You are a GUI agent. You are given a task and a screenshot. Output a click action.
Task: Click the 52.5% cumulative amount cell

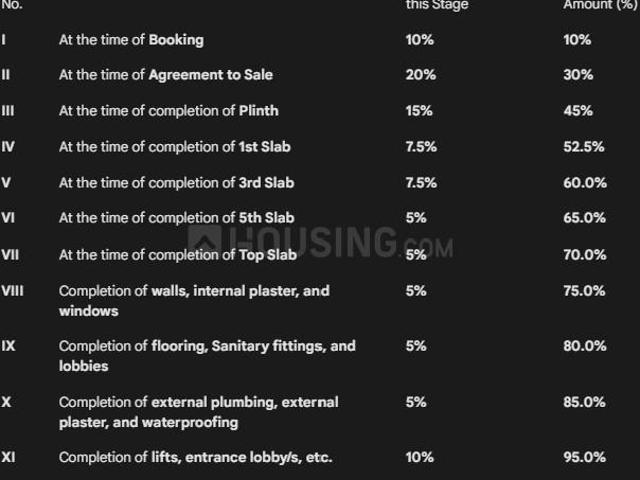tap(584, 147)
